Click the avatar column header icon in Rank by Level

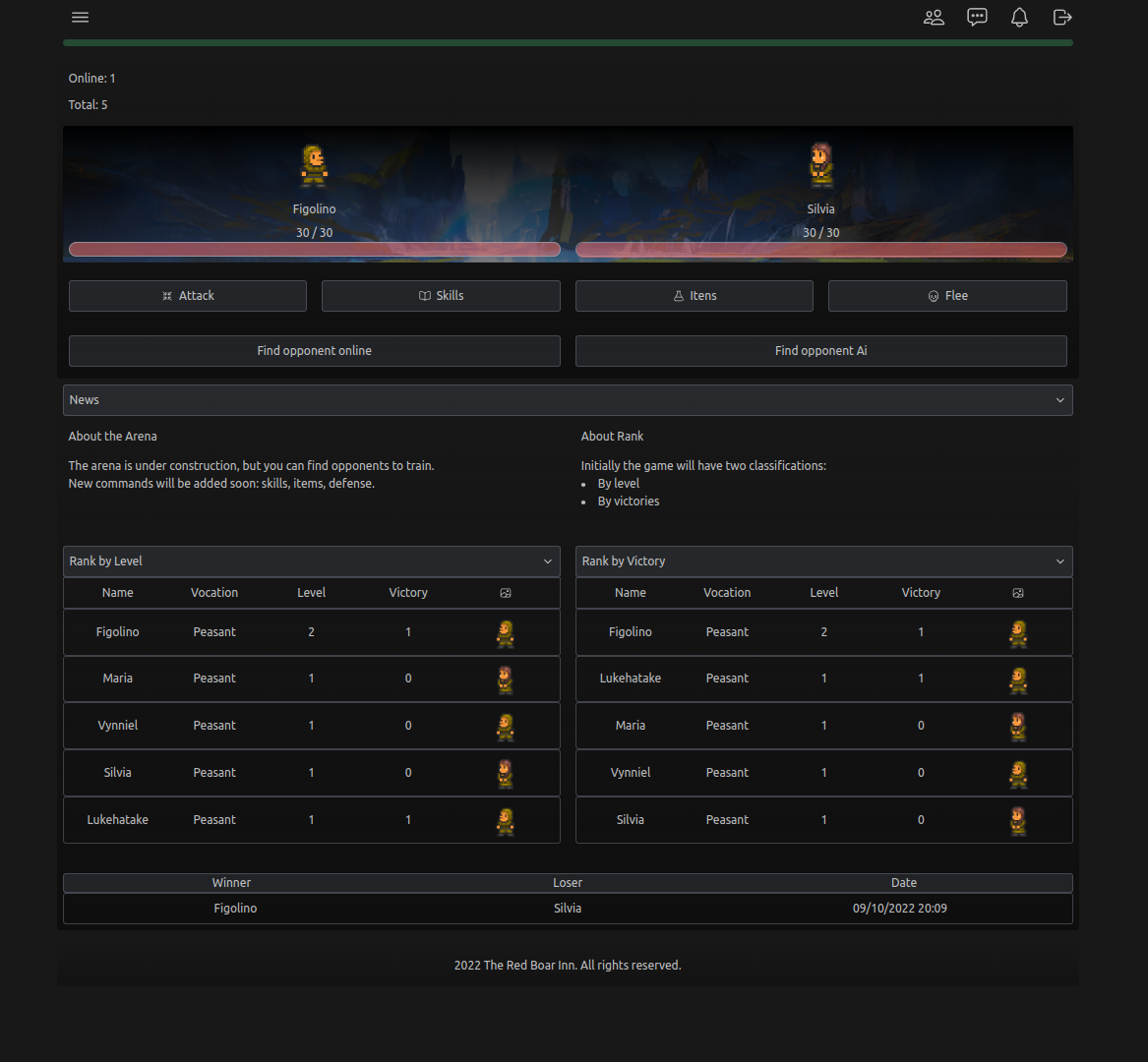tap(505, 593)
